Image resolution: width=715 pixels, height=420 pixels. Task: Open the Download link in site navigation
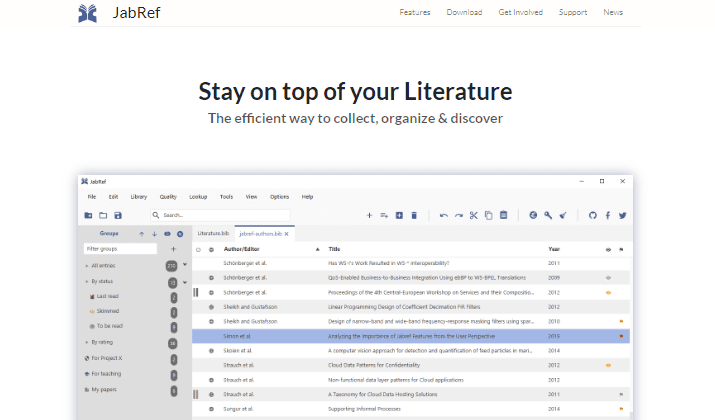click(464, 12)
